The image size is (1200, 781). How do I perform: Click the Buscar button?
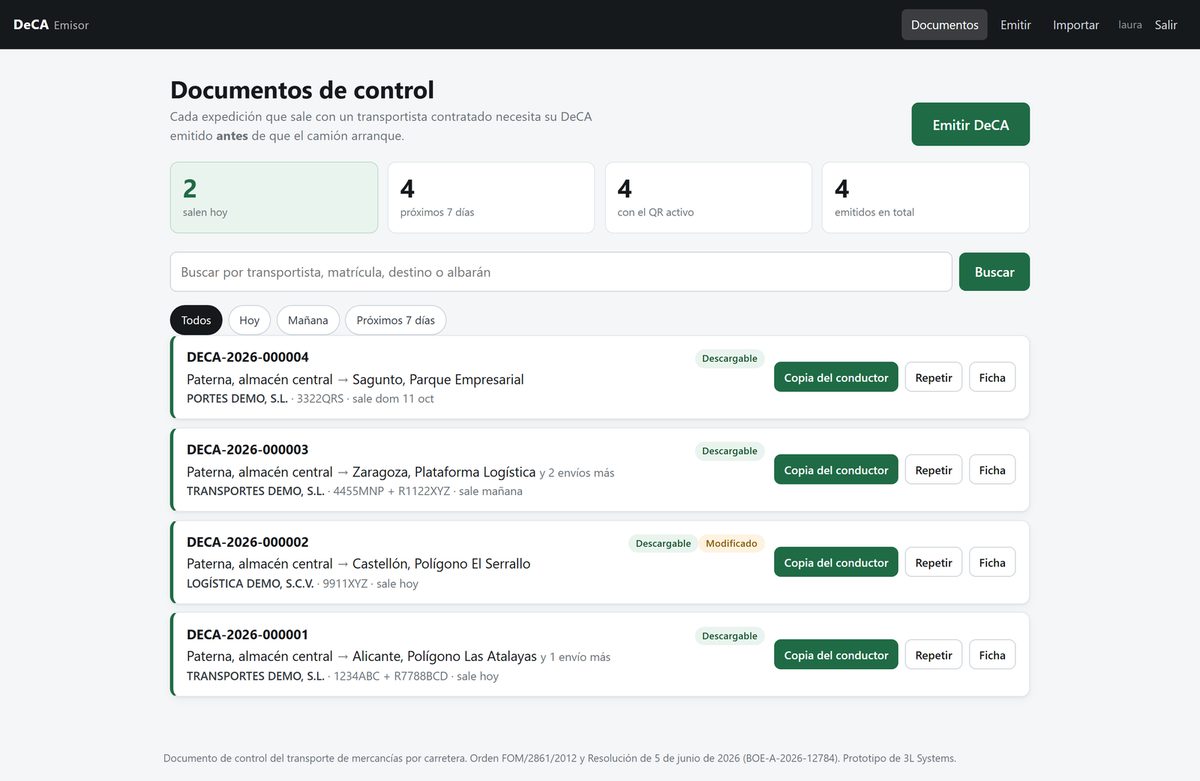tap(994, 272)
